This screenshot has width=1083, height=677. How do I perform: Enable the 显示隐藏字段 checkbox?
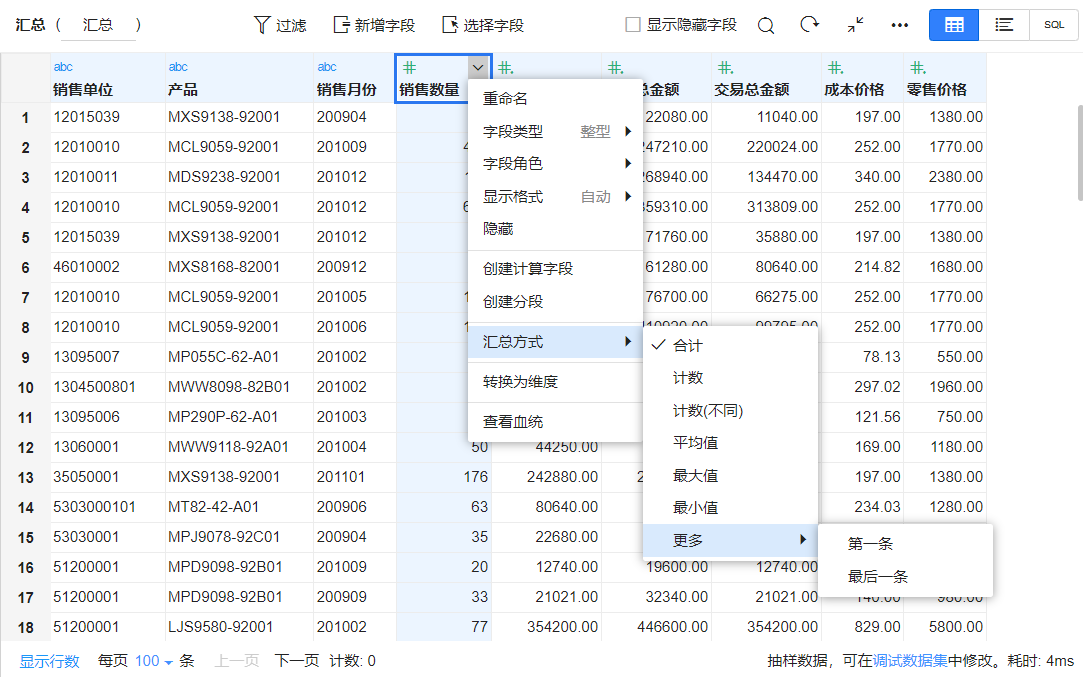click(x=633, y=25)
